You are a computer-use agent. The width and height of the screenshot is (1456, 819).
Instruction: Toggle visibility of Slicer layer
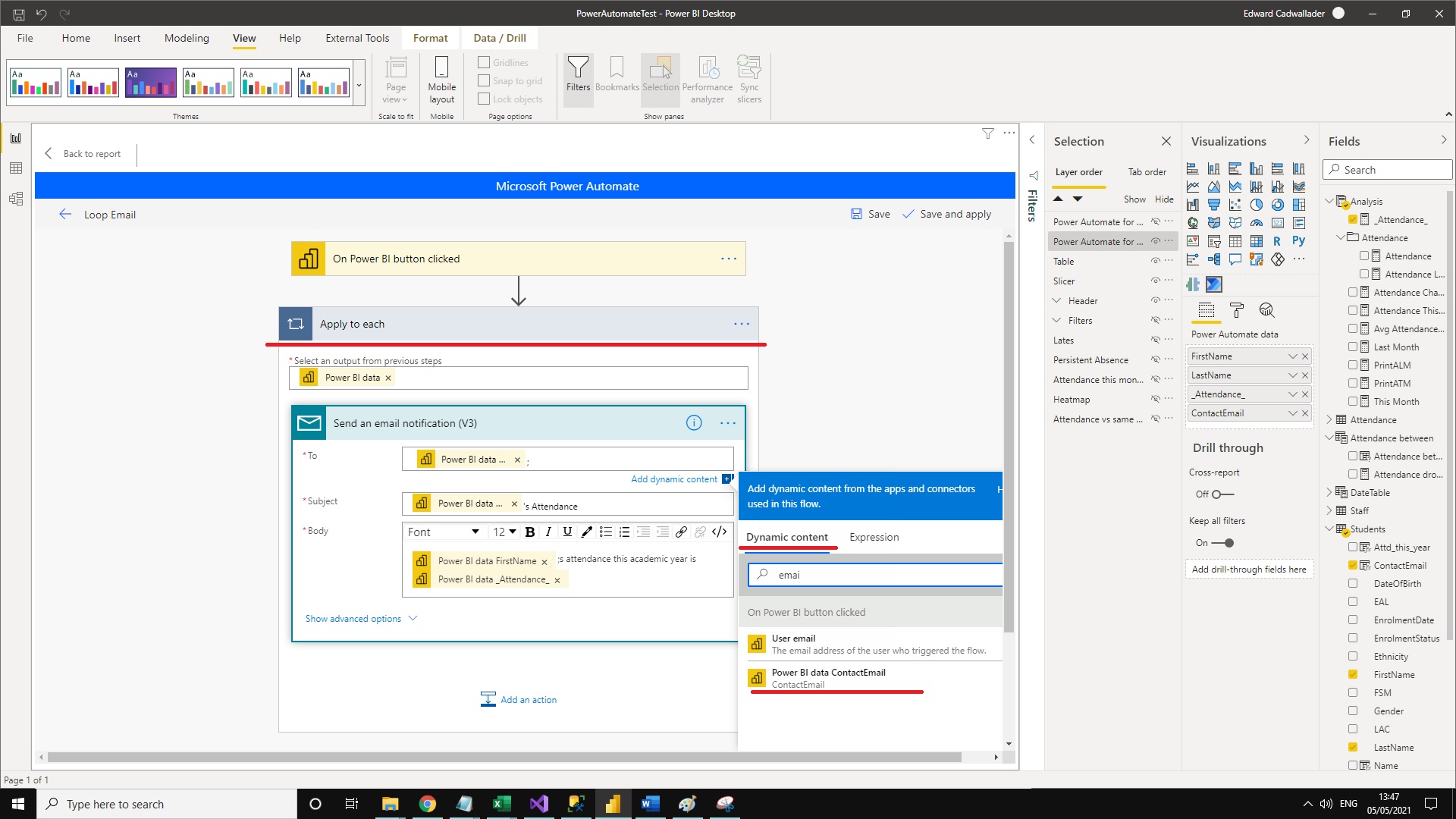click(x=1156, y=281)
